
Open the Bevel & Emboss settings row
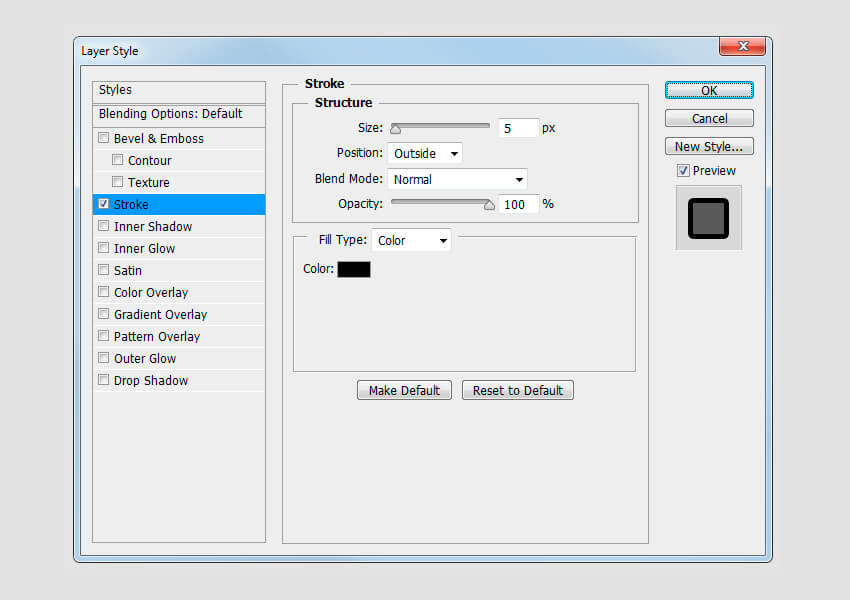pyautogui.click(x=179, y=138)
